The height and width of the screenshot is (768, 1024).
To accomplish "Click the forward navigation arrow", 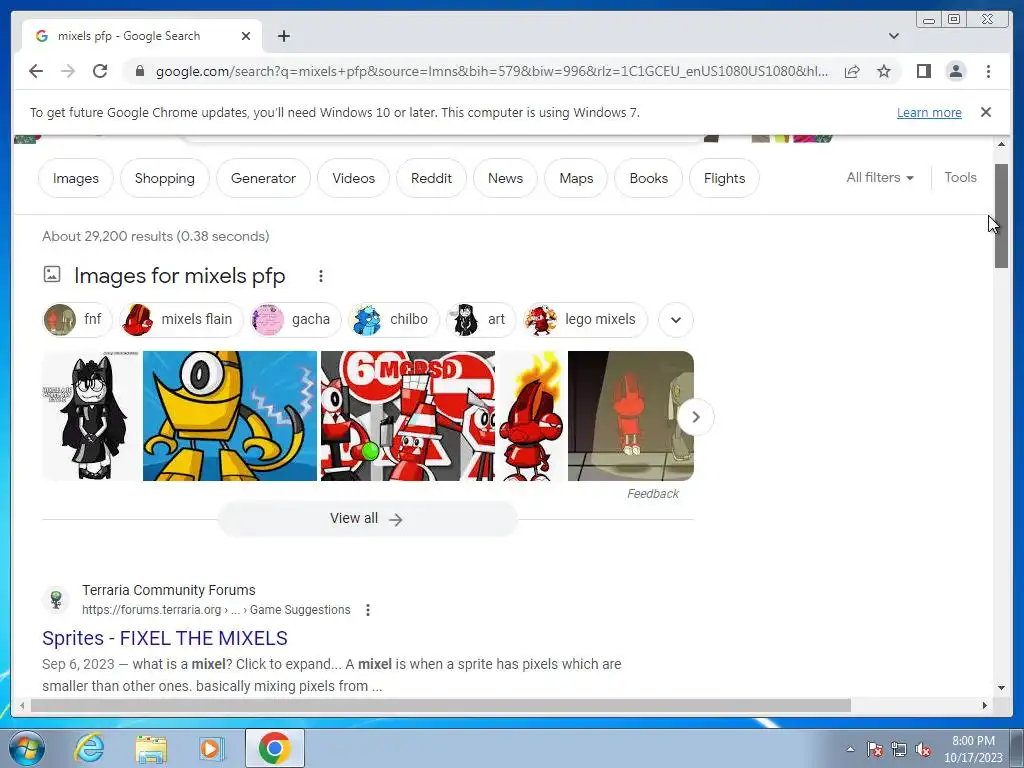I will (68, 71).
